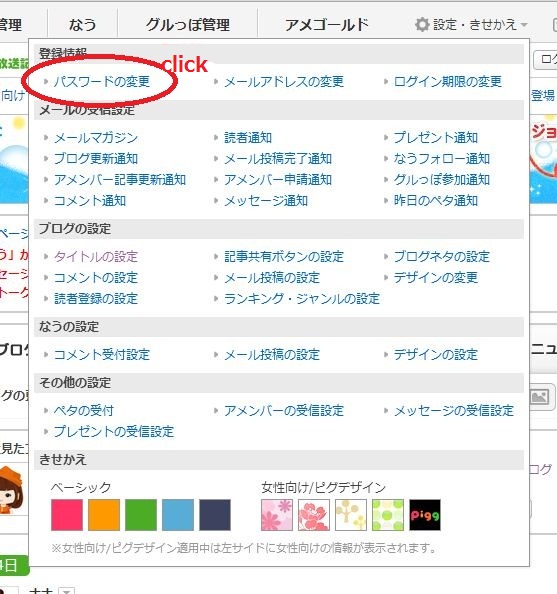Open 昨日のペタ通知 link

[436, 201]
